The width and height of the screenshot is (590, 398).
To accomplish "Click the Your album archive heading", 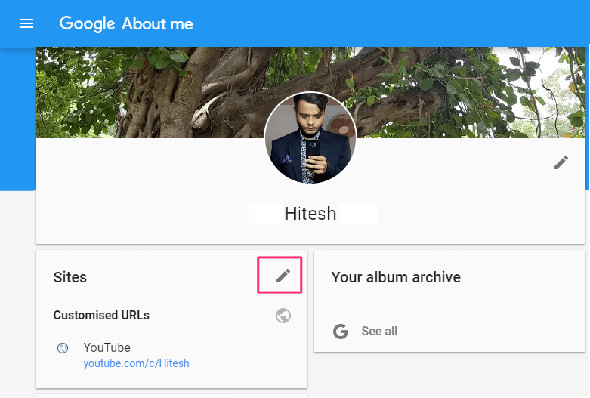I will 396,277.
